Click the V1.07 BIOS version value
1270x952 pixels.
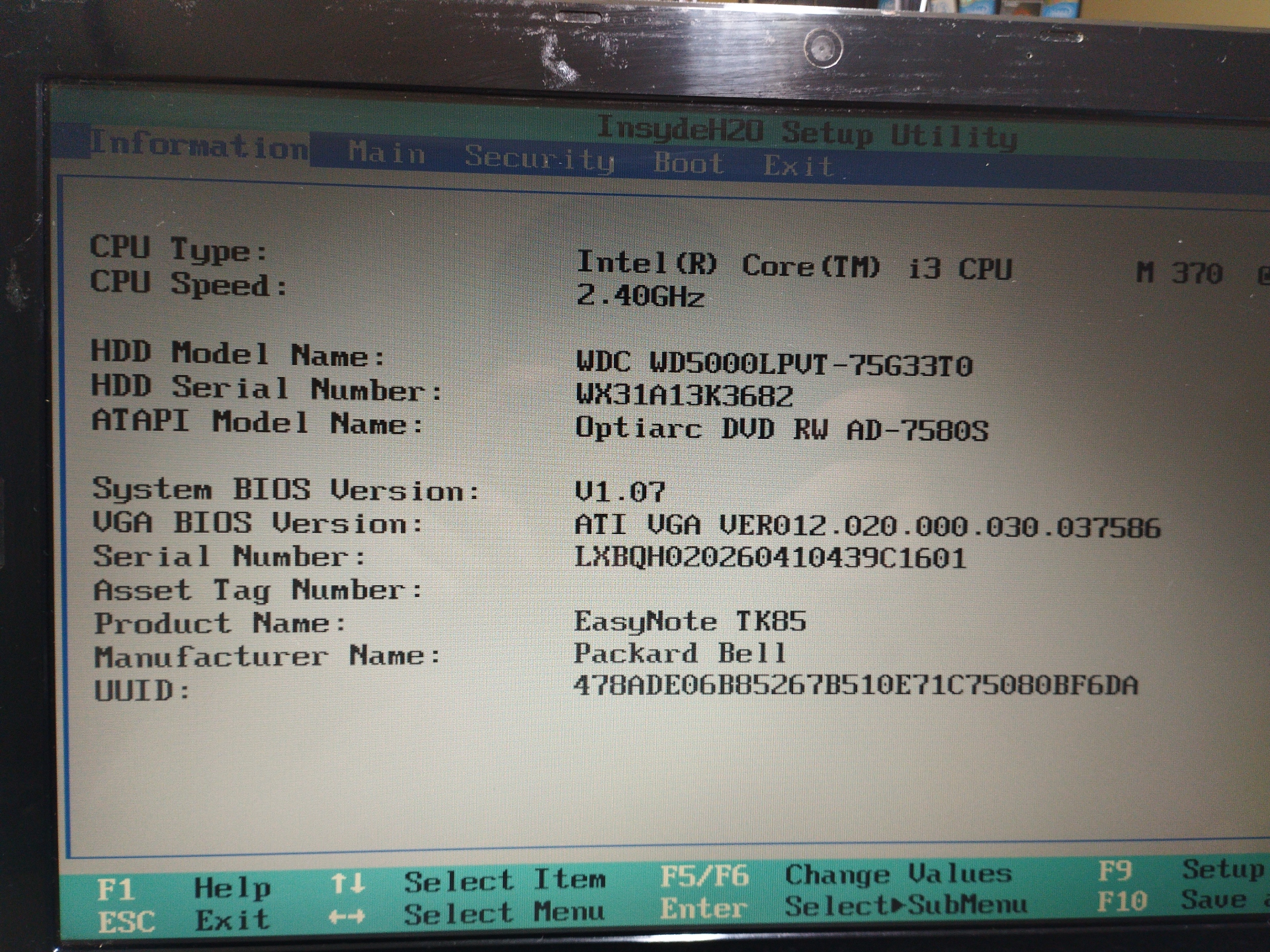(x=620, y=492)
